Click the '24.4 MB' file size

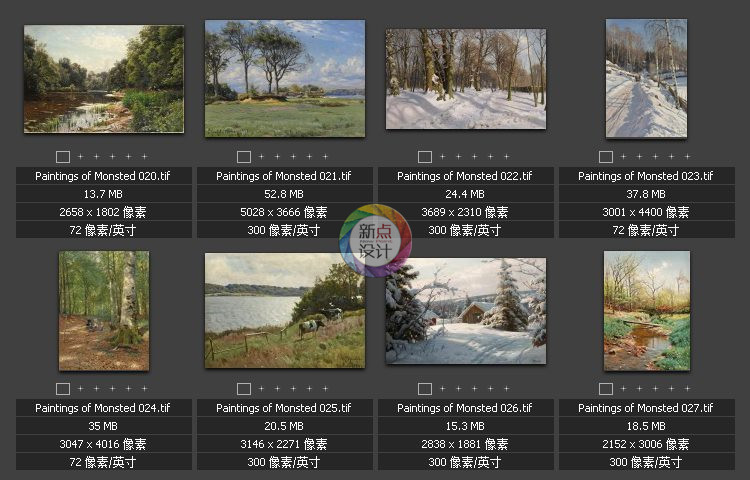point(465,194)
